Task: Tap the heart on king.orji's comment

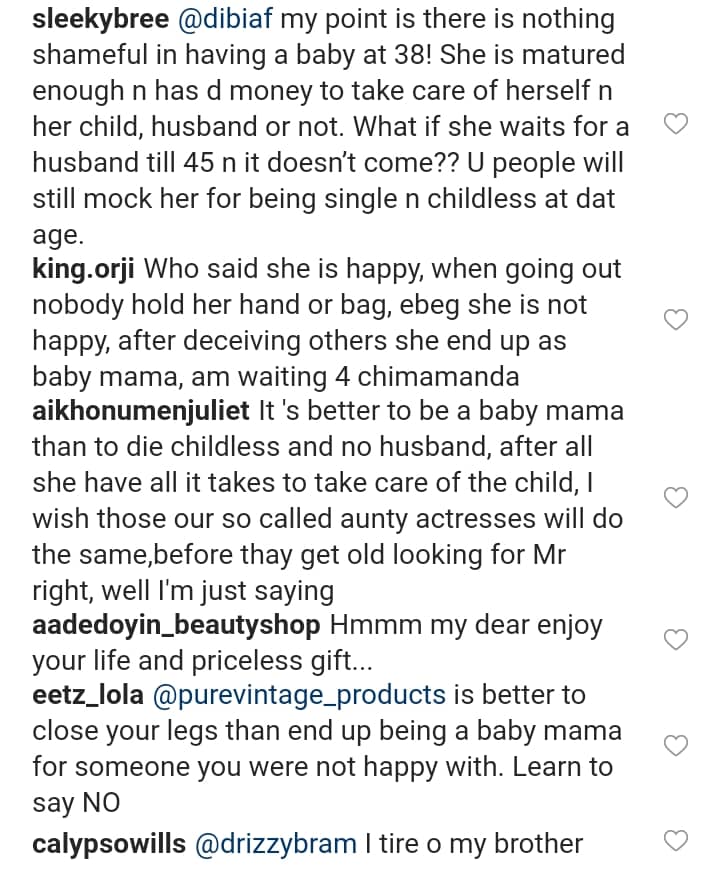Action: click(676, 319)
